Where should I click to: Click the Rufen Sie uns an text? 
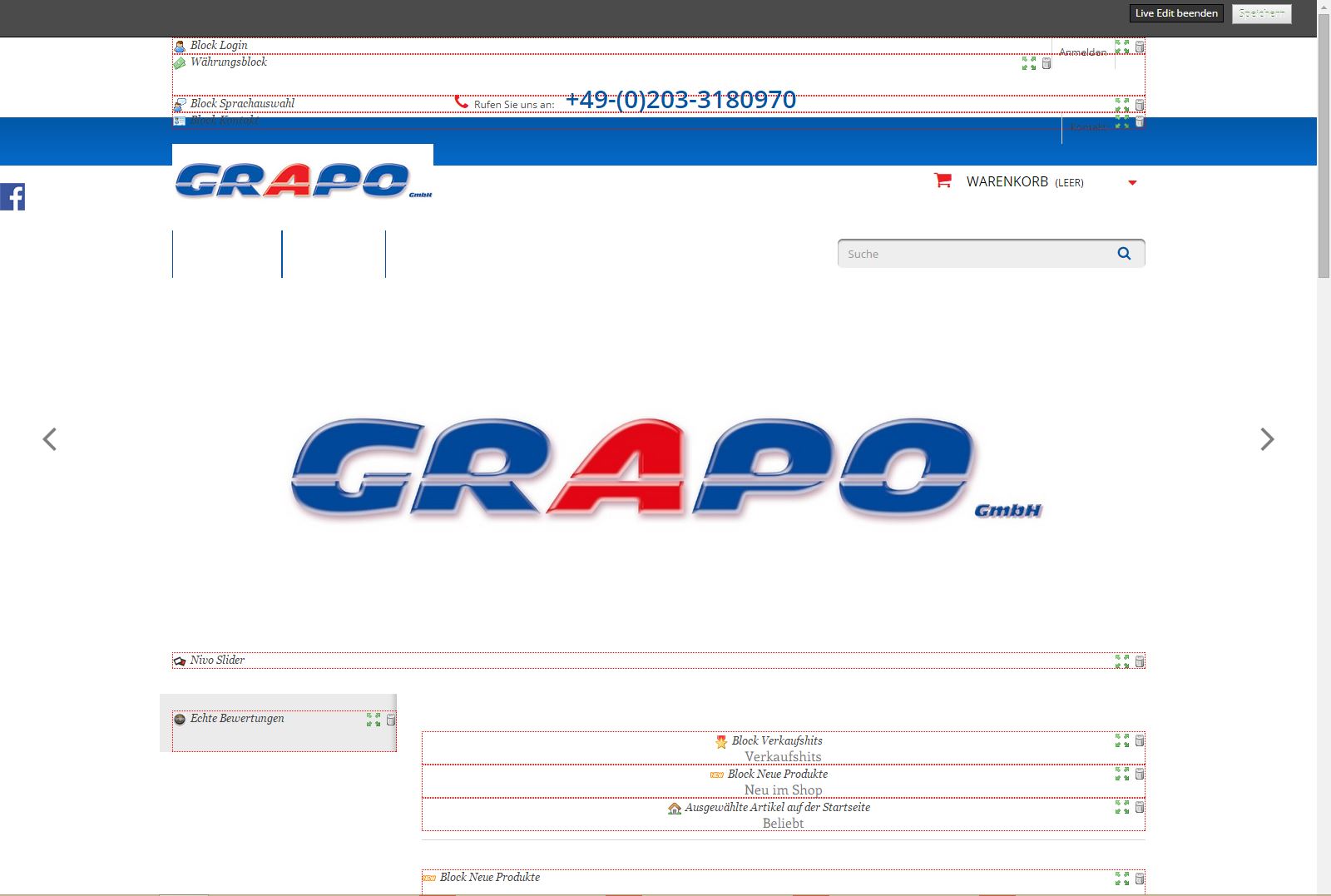(x=514, y=105)
